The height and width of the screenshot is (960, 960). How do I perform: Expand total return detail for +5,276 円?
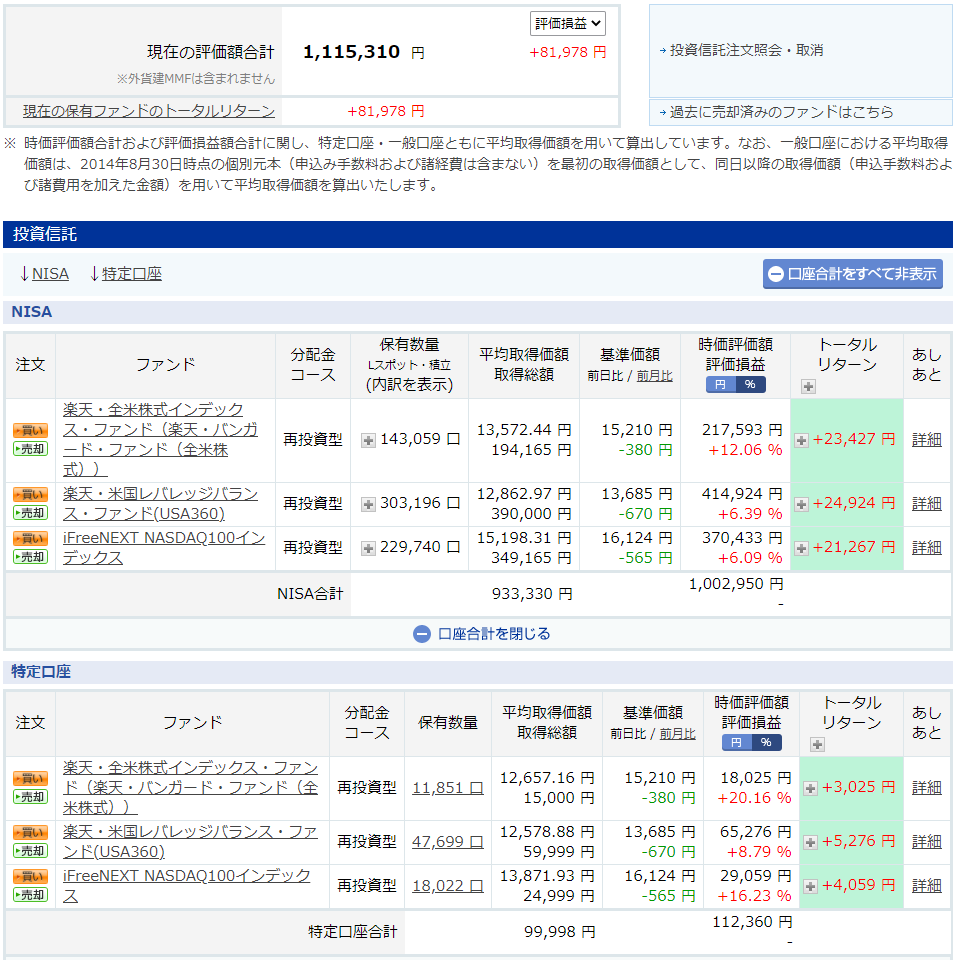[810, 842]
